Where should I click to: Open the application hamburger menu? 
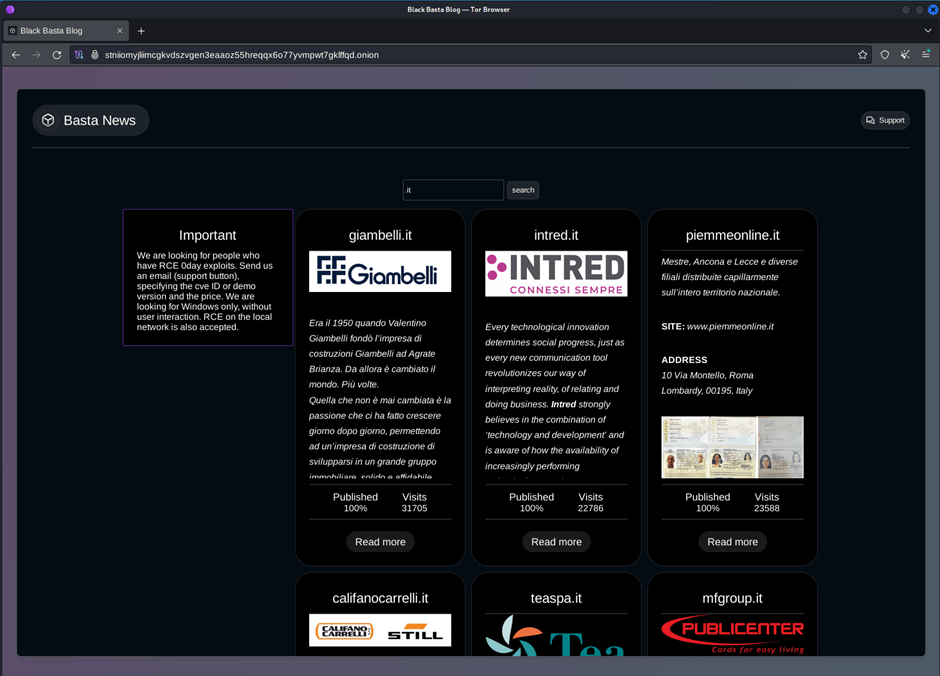coord(926,55)
